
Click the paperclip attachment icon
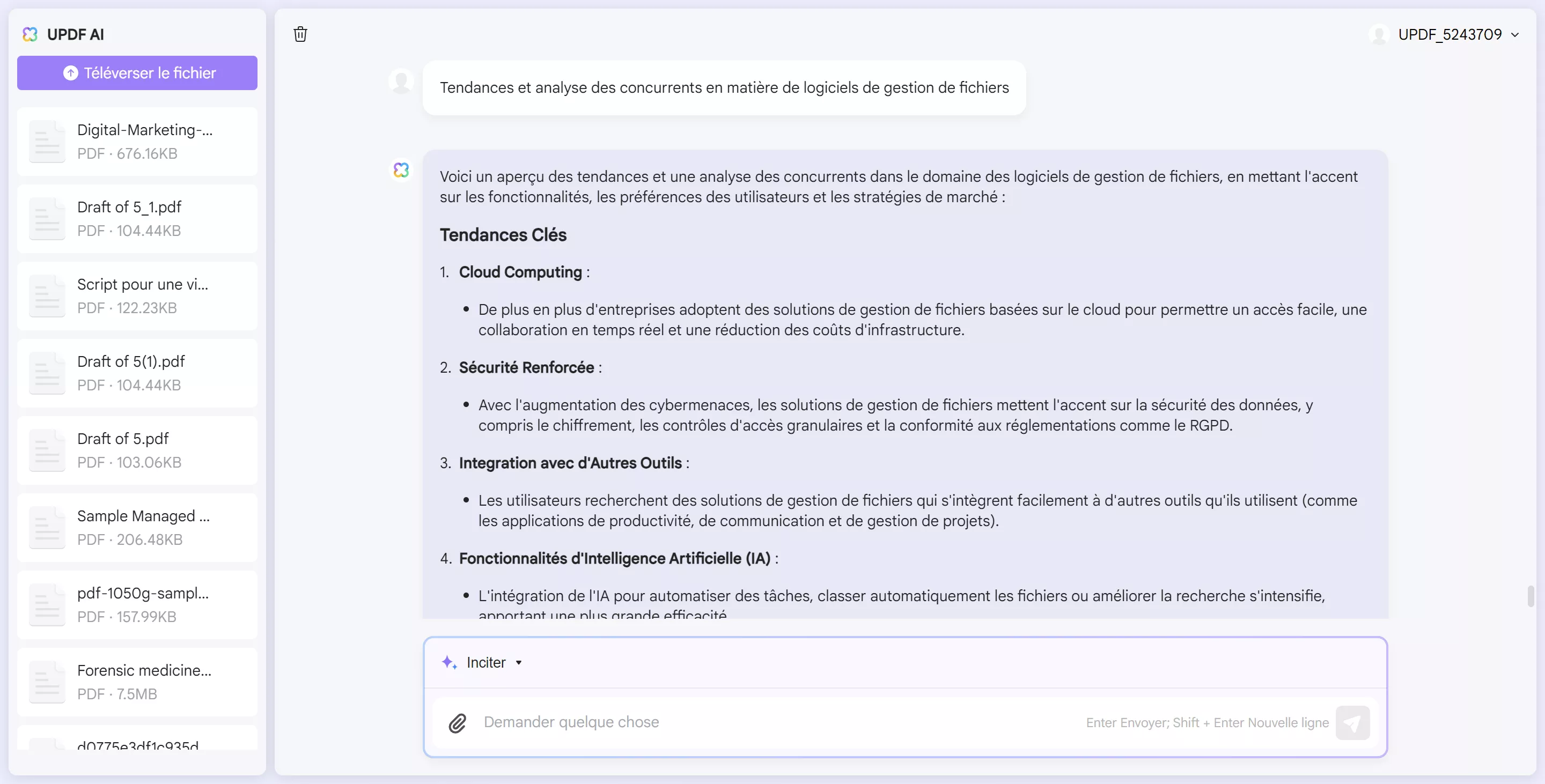[x=457, y=723]
